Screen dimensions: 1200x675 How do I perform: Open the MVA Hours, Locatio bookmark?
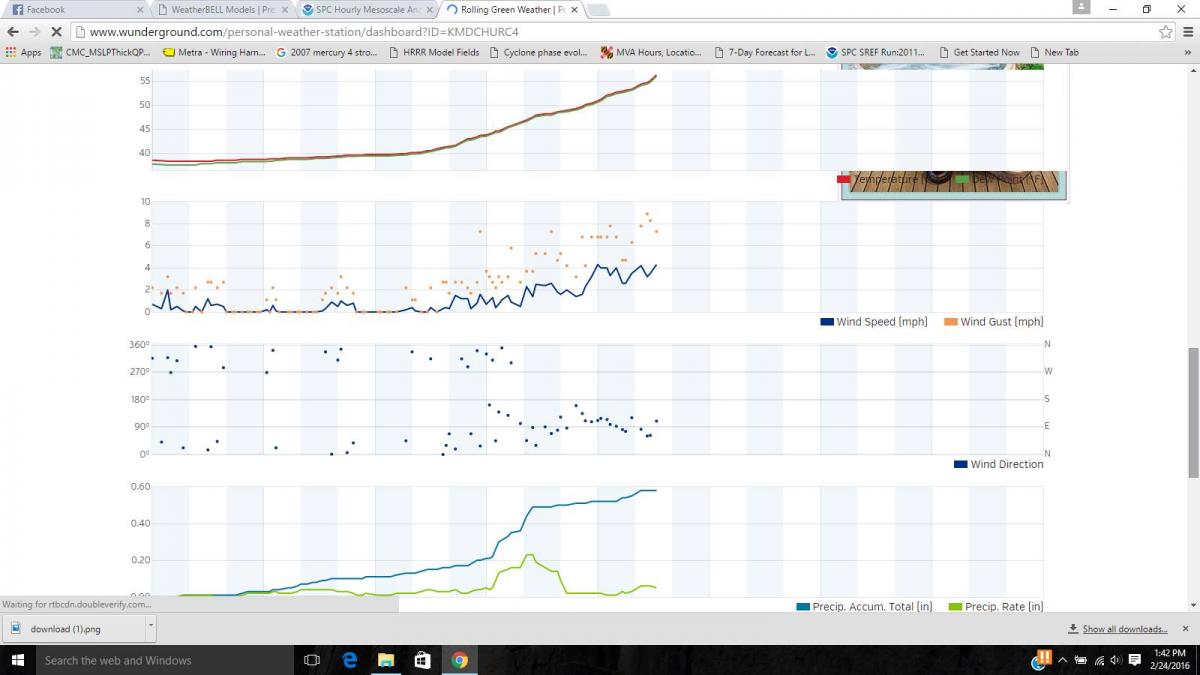coord(651,52)
